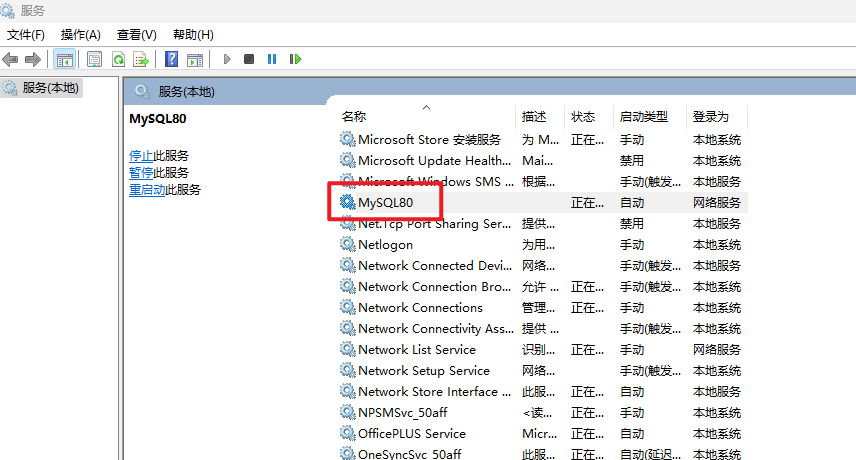Click the Restart Service toolbar icon
The image size is (856, 460).
point(295,59)
